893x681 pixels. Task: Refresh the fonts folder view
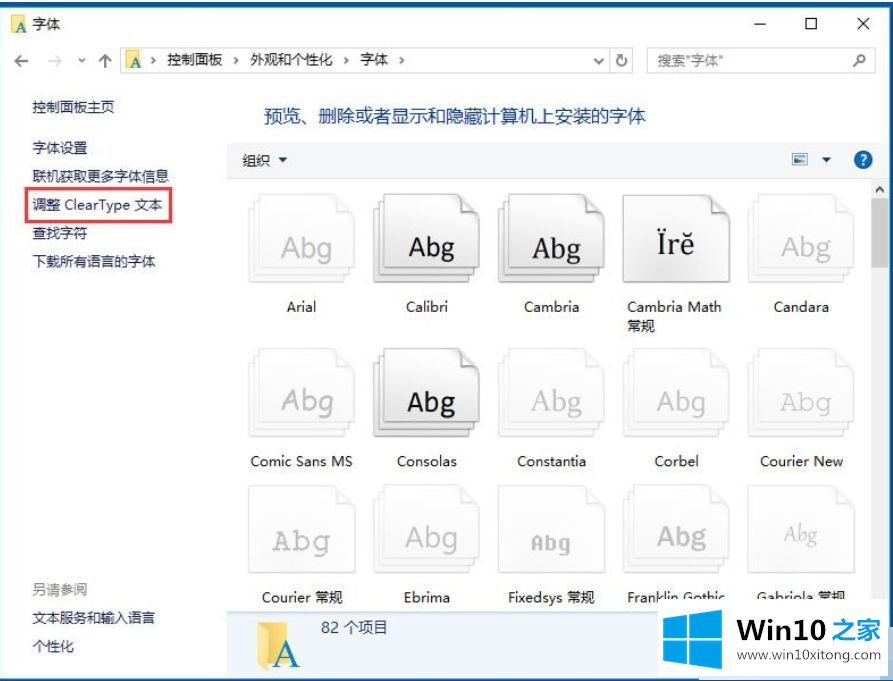click(x=621, y=60)
